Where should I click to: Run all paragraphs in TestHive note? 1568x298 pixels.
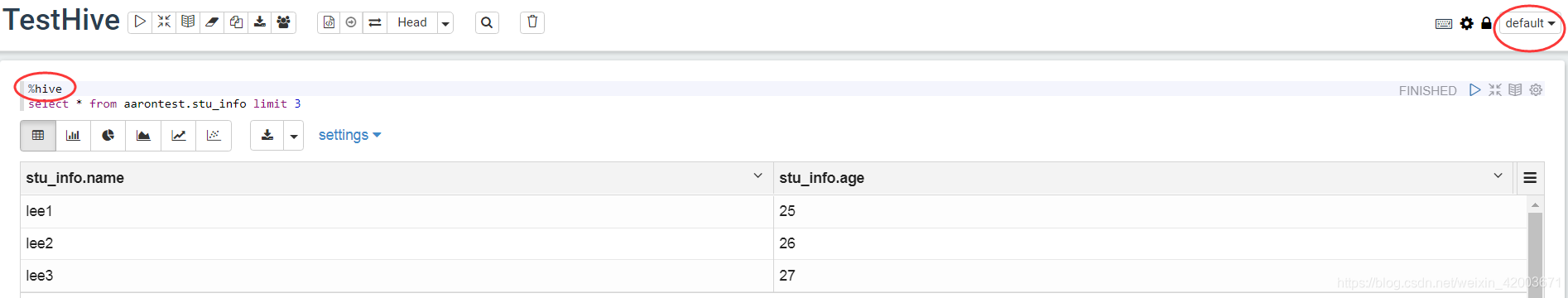tap(140, 22)
